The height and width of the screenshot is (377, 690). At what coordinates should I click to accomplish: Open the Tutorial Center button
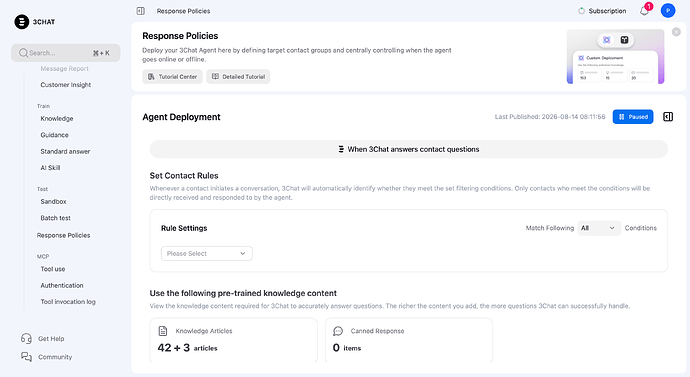point(172,77)
